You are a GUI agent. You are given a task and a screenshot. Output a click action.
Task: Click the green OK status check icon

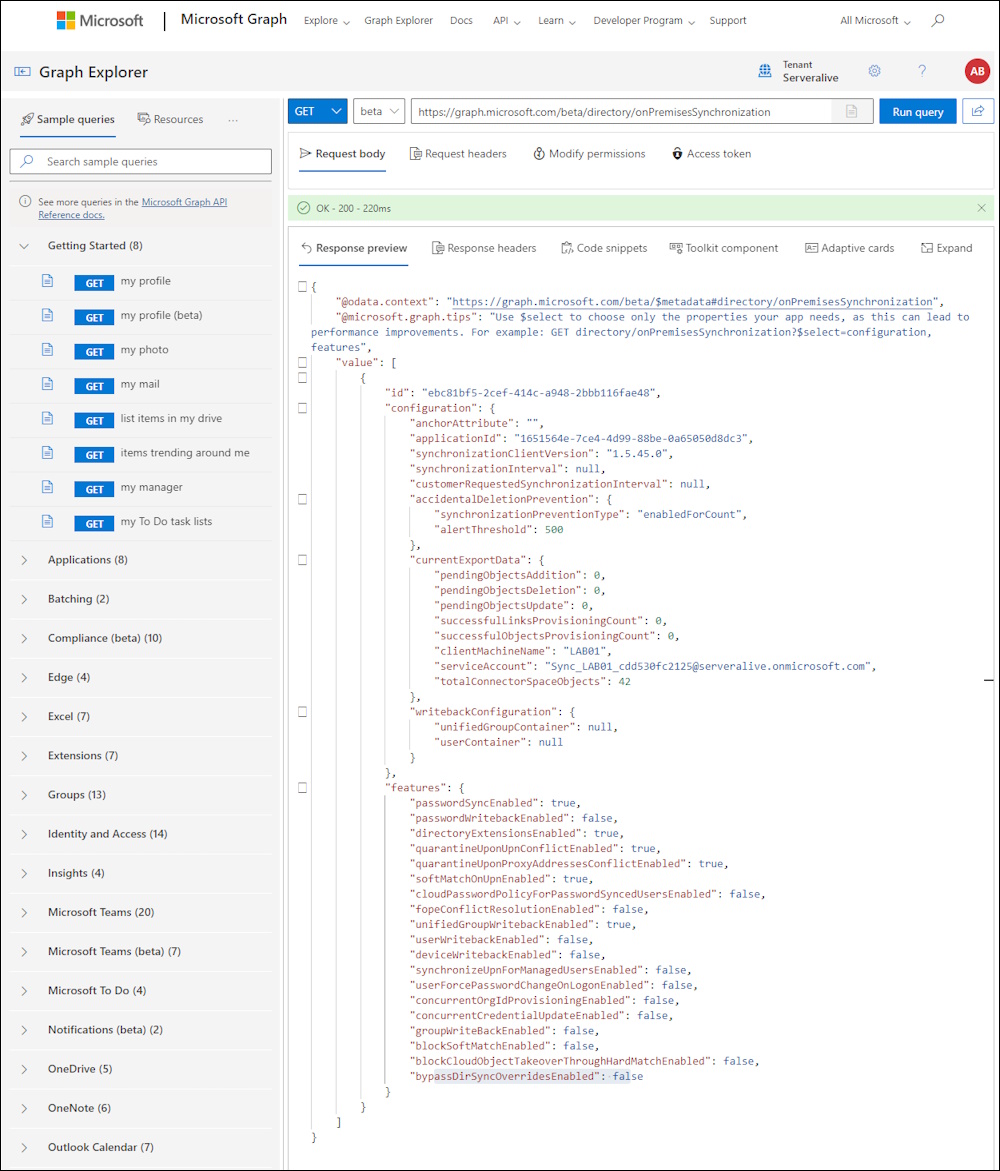click(303, 208)
